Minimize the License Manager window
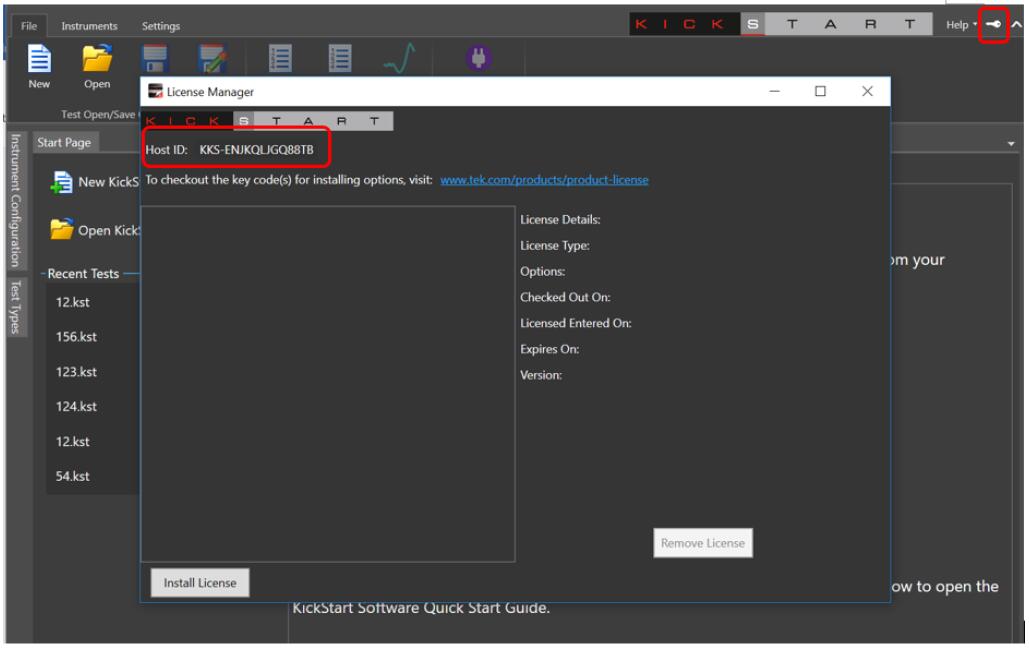Screen dimensions: 1029x648 [x=774, y=91]
